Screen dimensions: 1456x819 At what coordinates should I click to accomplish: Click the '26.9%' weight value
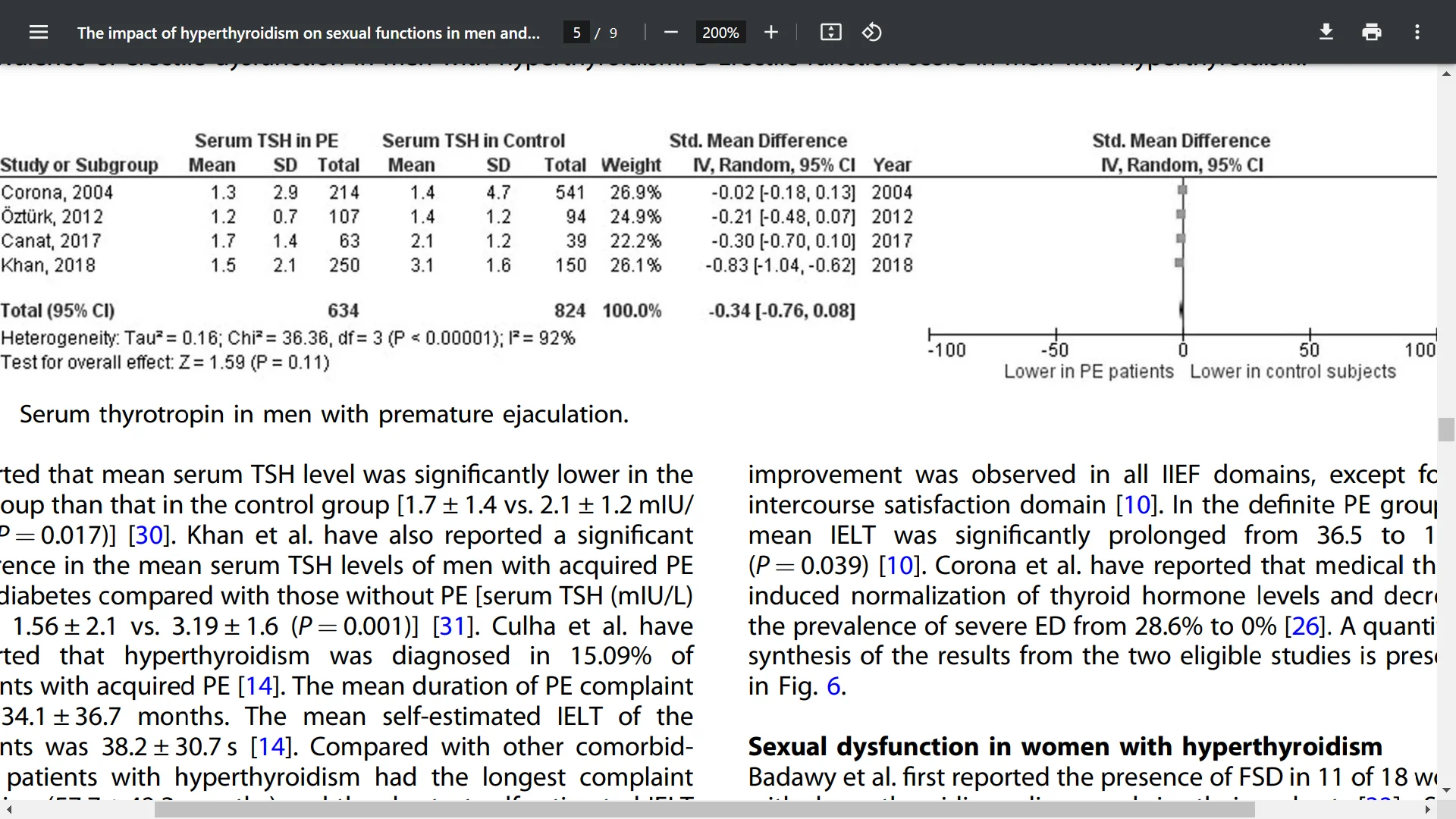tap(635, 193)
